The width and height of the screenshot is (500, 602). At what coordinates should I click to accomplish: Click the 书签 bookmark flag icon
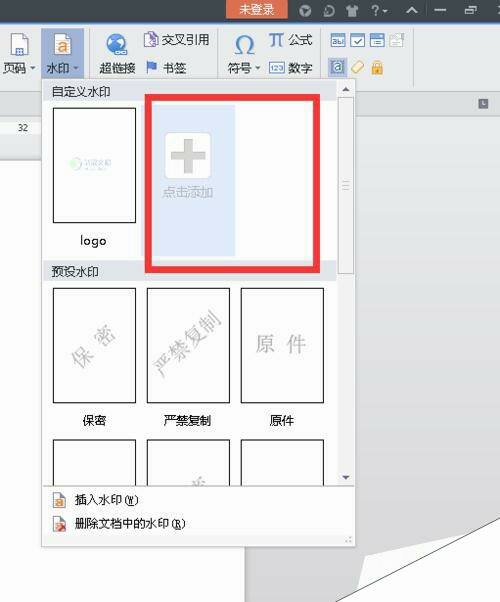coord(151,68)
